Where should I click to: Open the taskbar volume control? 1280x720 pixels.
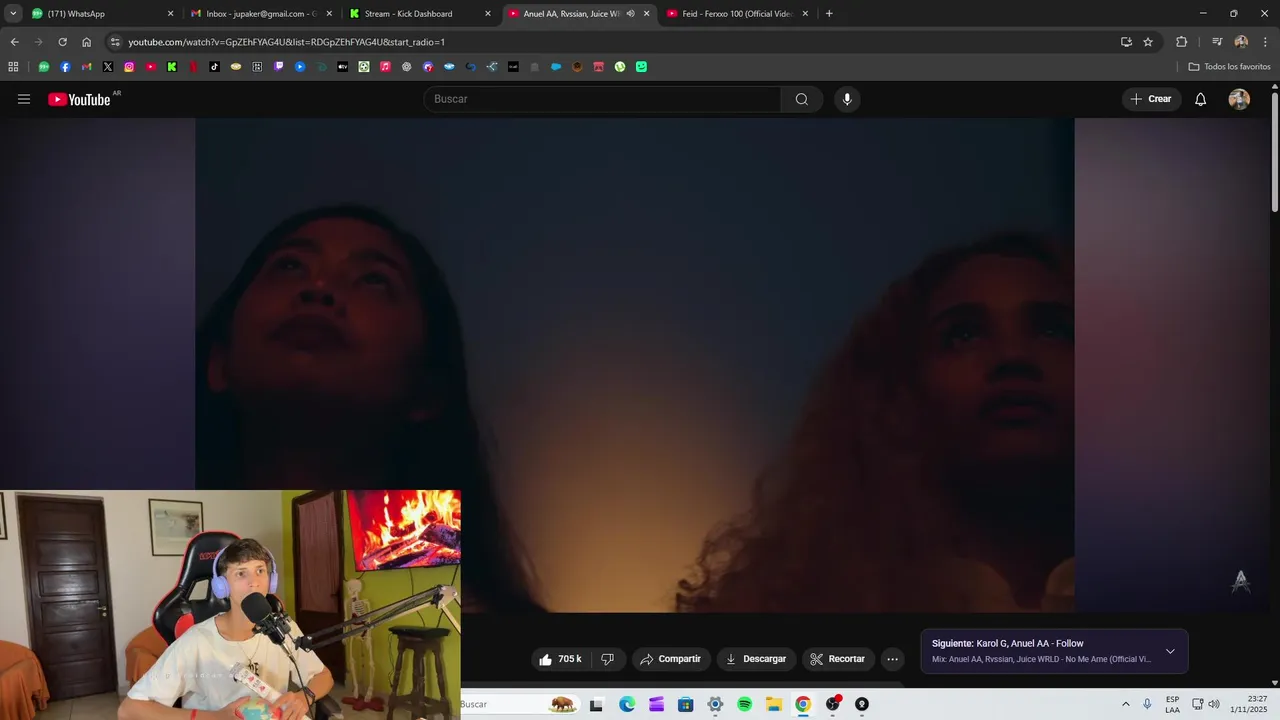[x=1214, y=704]
